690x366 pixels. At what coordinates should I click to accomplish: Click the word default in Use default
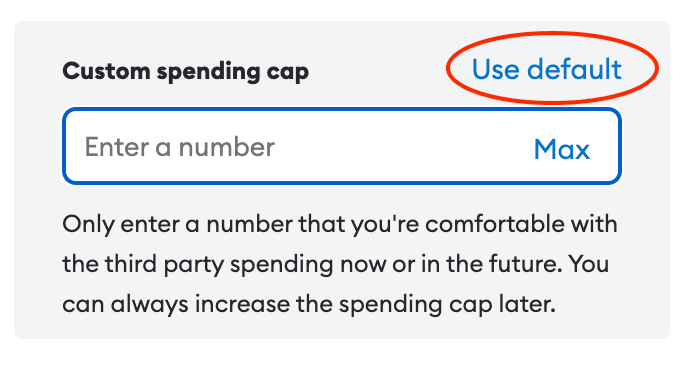574,69
